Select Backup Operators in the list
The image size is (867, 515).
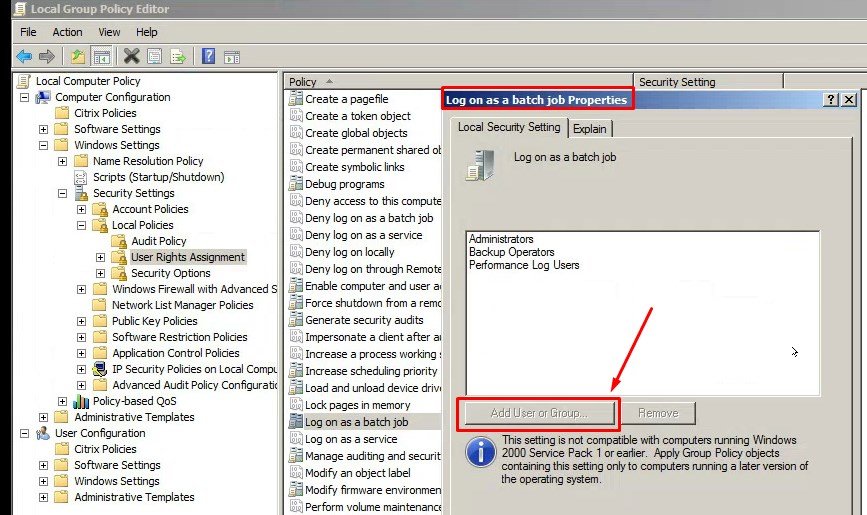point(511,252)
